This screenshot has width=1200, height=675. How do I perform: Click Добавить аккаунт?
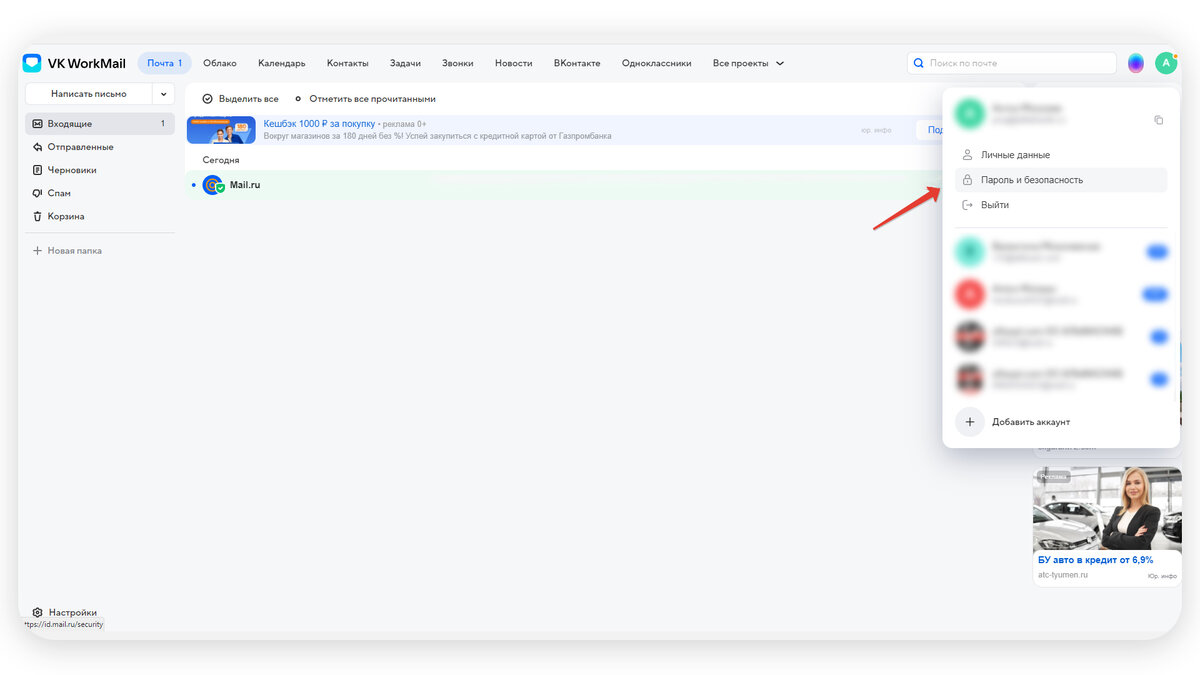coord(1030,422)
